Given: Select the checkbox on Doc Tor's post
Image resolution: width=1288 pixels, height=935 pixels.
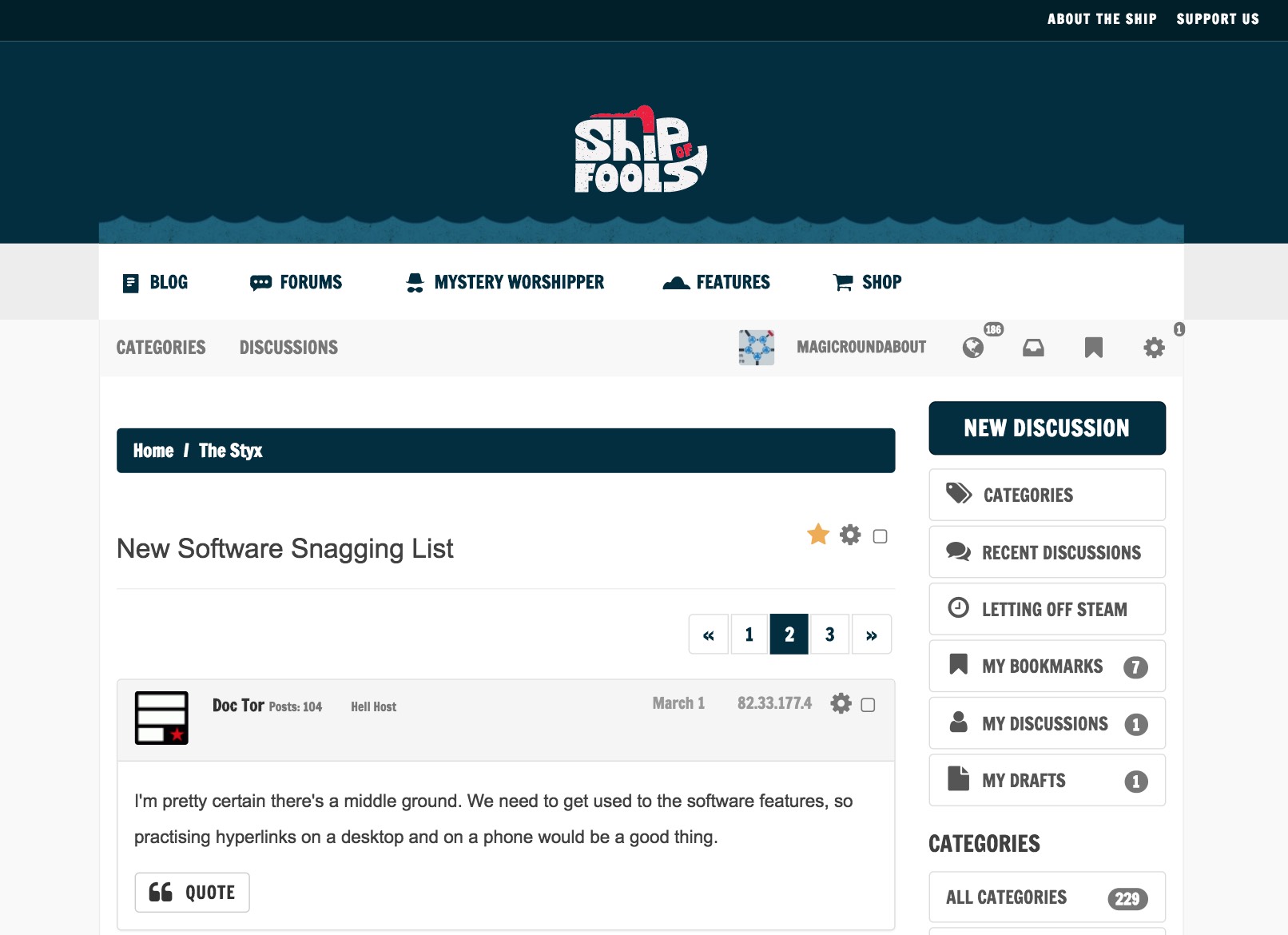Looking at the screenshot, I should [869, 705].
